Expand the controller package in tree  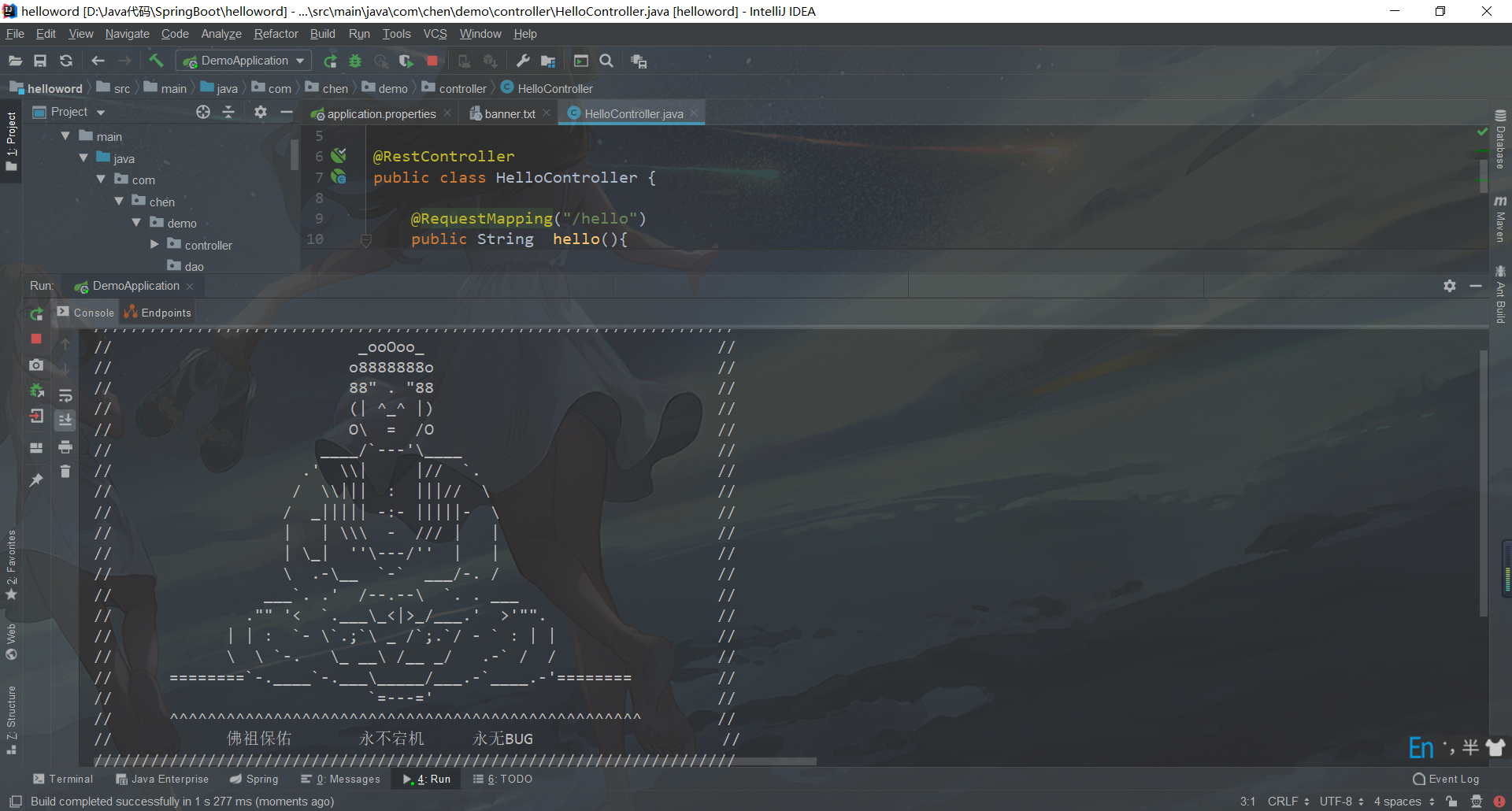[x=154, y=245]
